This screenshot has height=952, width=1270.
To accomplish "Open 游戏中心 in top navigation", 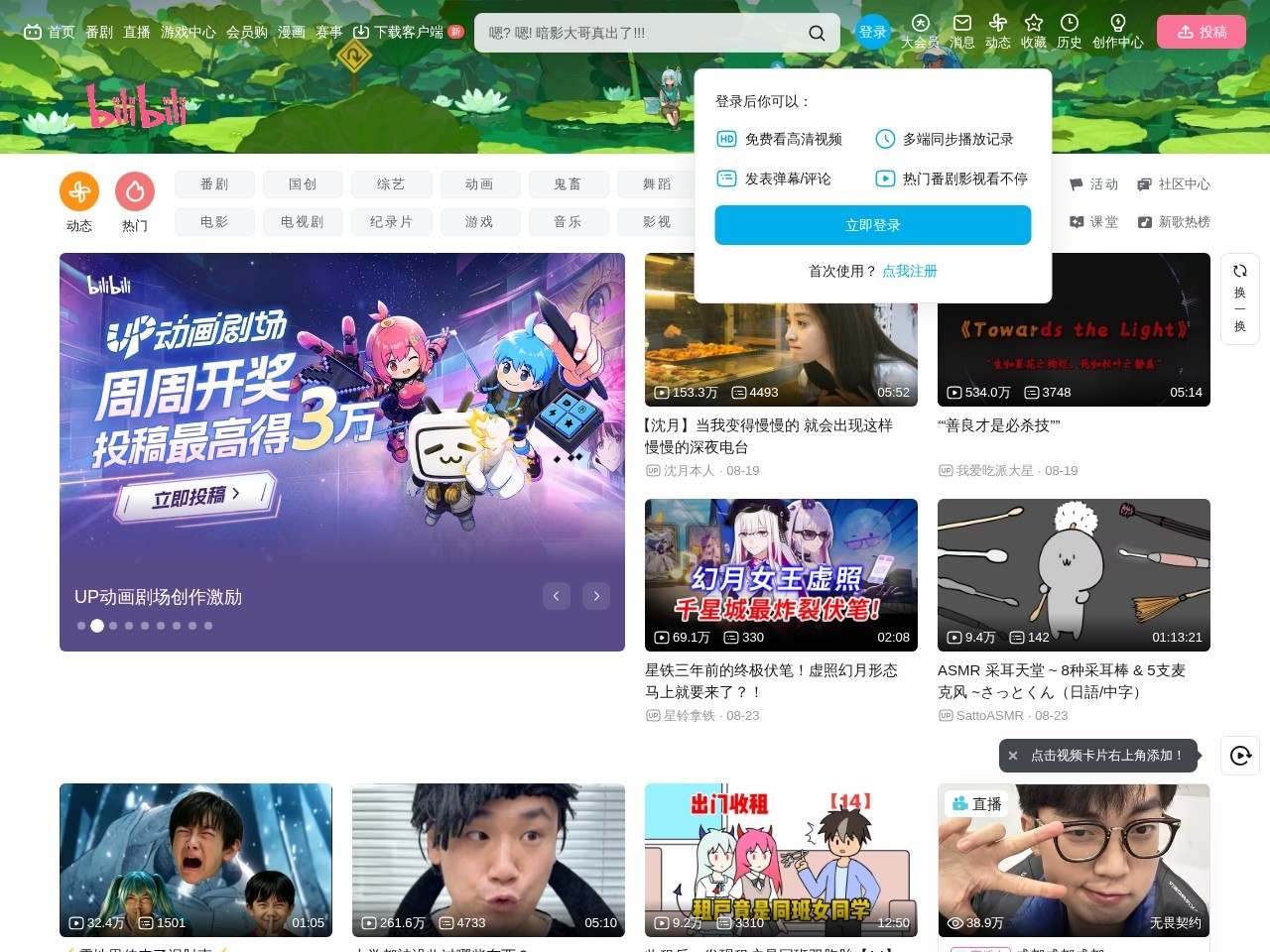I will [189, 32].
